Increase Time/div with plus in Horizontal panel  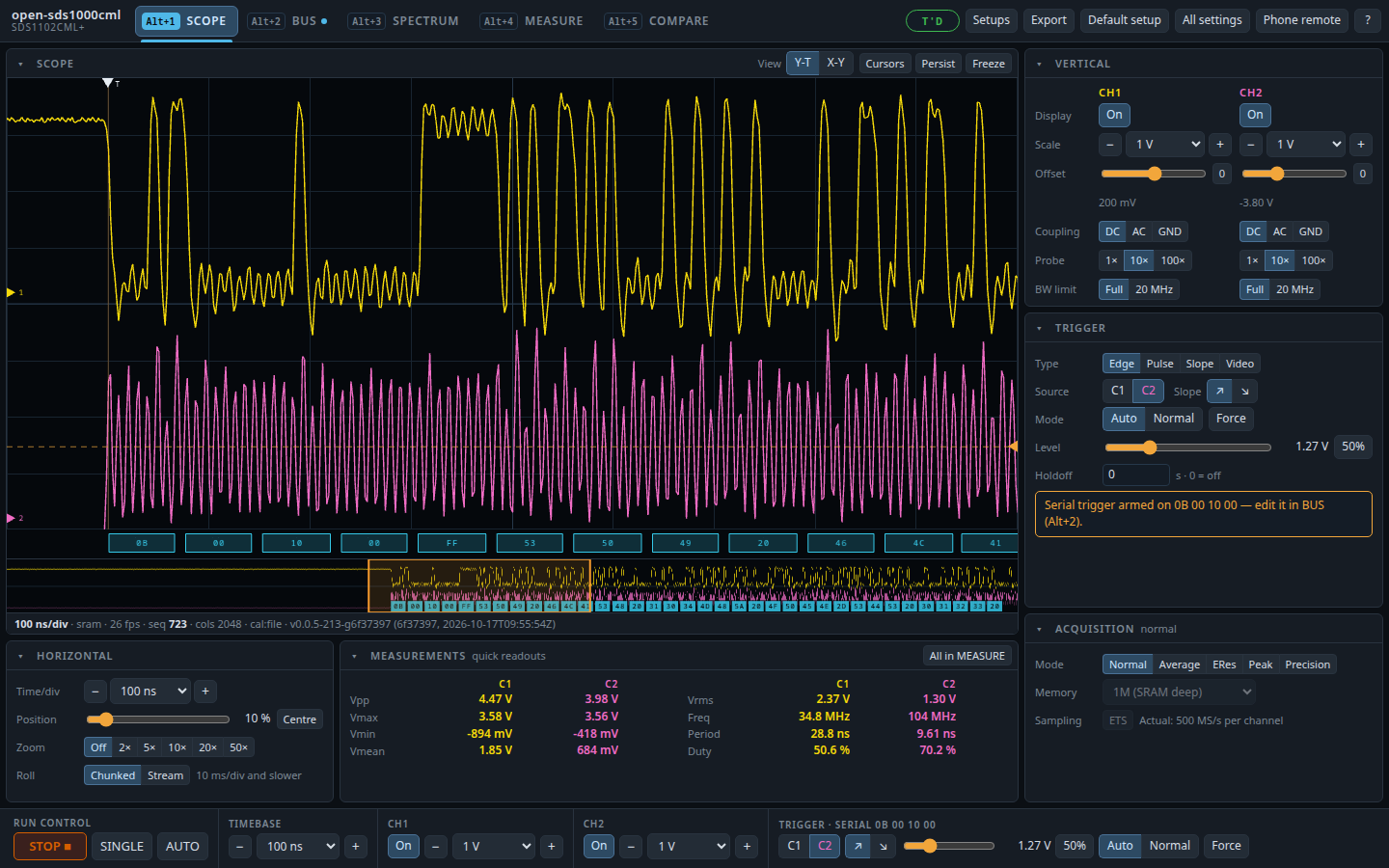(205, 692)
